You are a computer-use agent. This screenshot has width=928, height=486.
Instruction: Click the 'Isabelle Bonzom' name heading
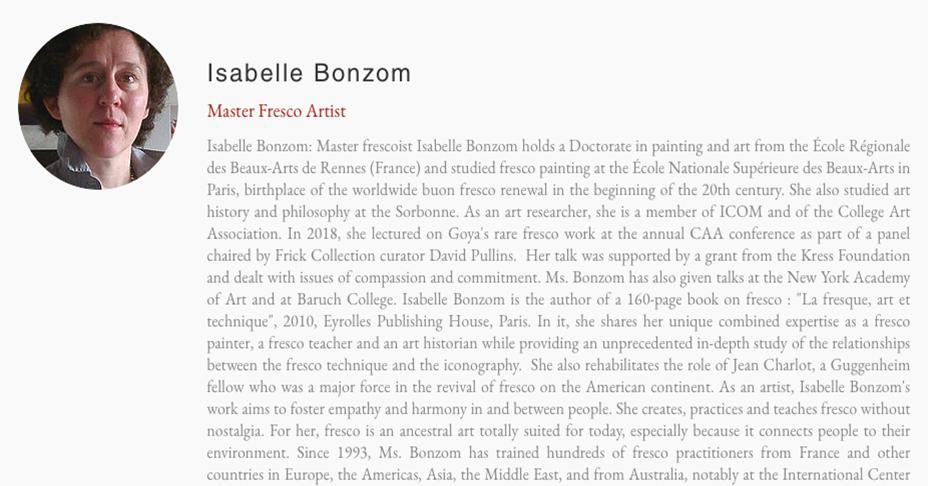coord(309,73)
